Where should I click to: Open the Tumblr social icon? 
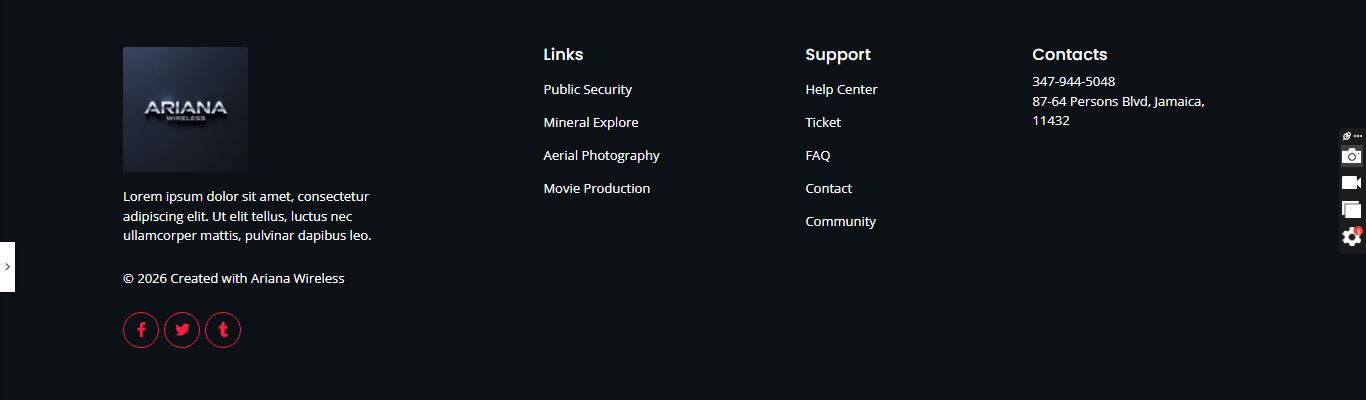[x=223, y=330]
